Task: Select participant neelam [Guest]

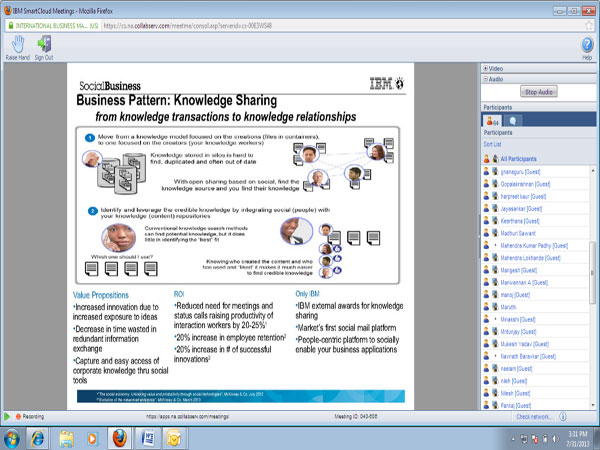Action: (x=516, y=368)
